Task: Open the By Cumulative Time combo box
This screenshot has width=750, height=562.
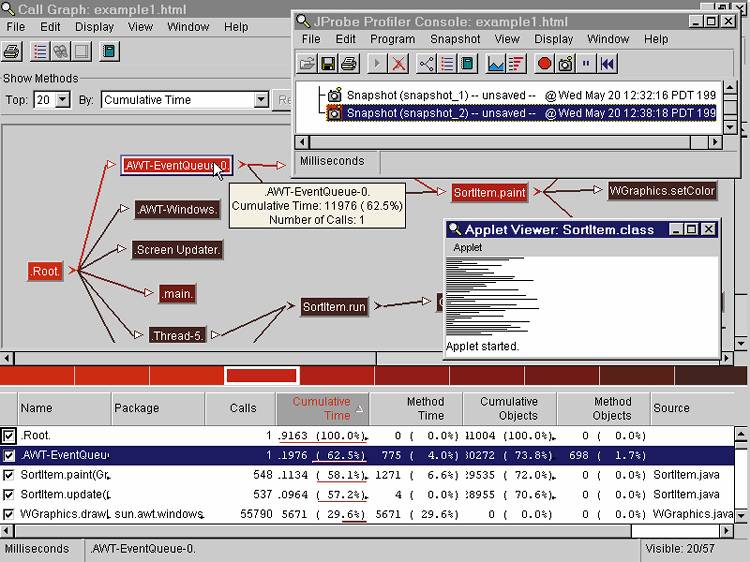Action: point(185,100)
